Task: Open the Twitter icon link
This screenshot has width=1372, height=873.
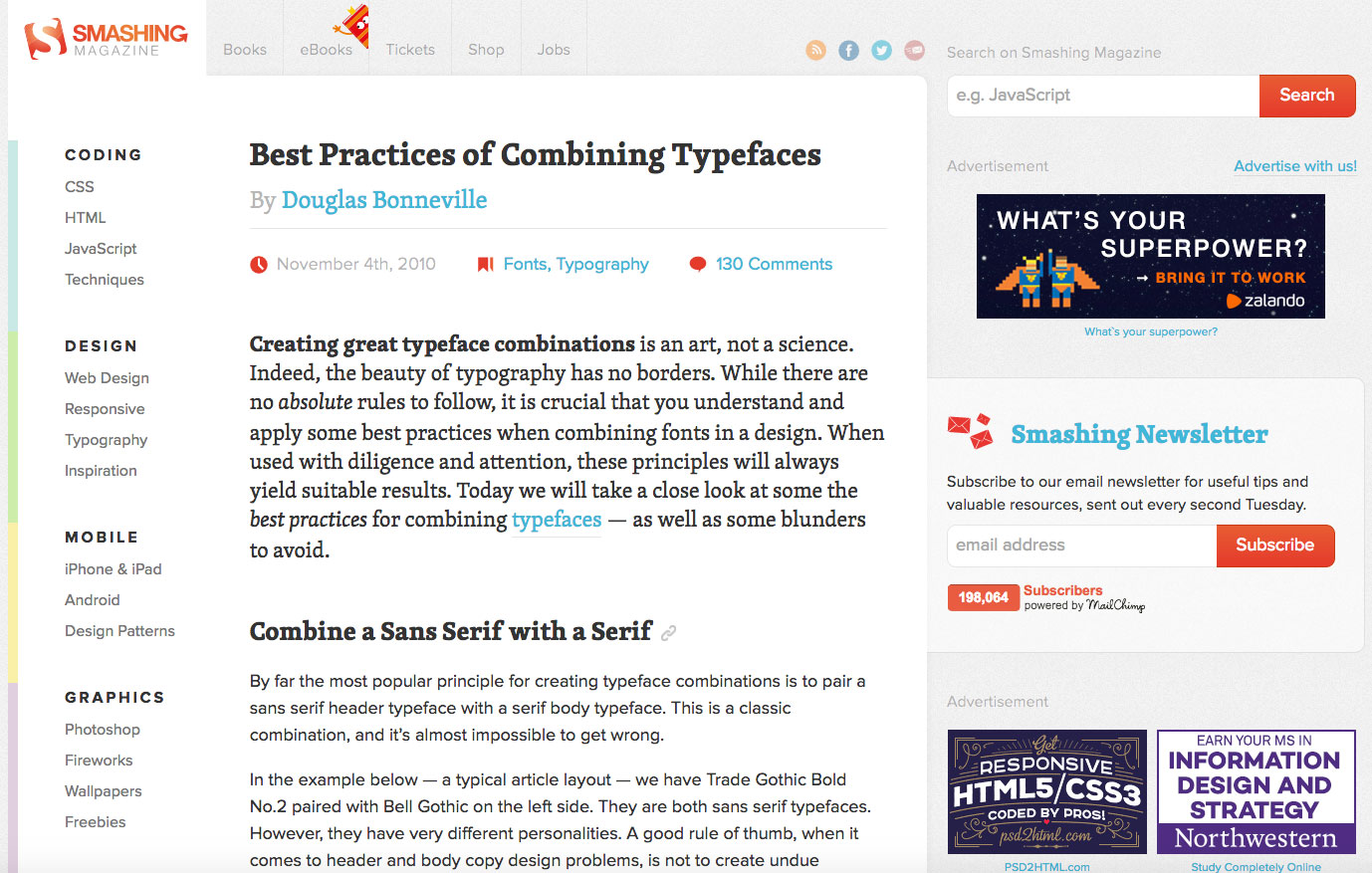Action: point(881,50)
